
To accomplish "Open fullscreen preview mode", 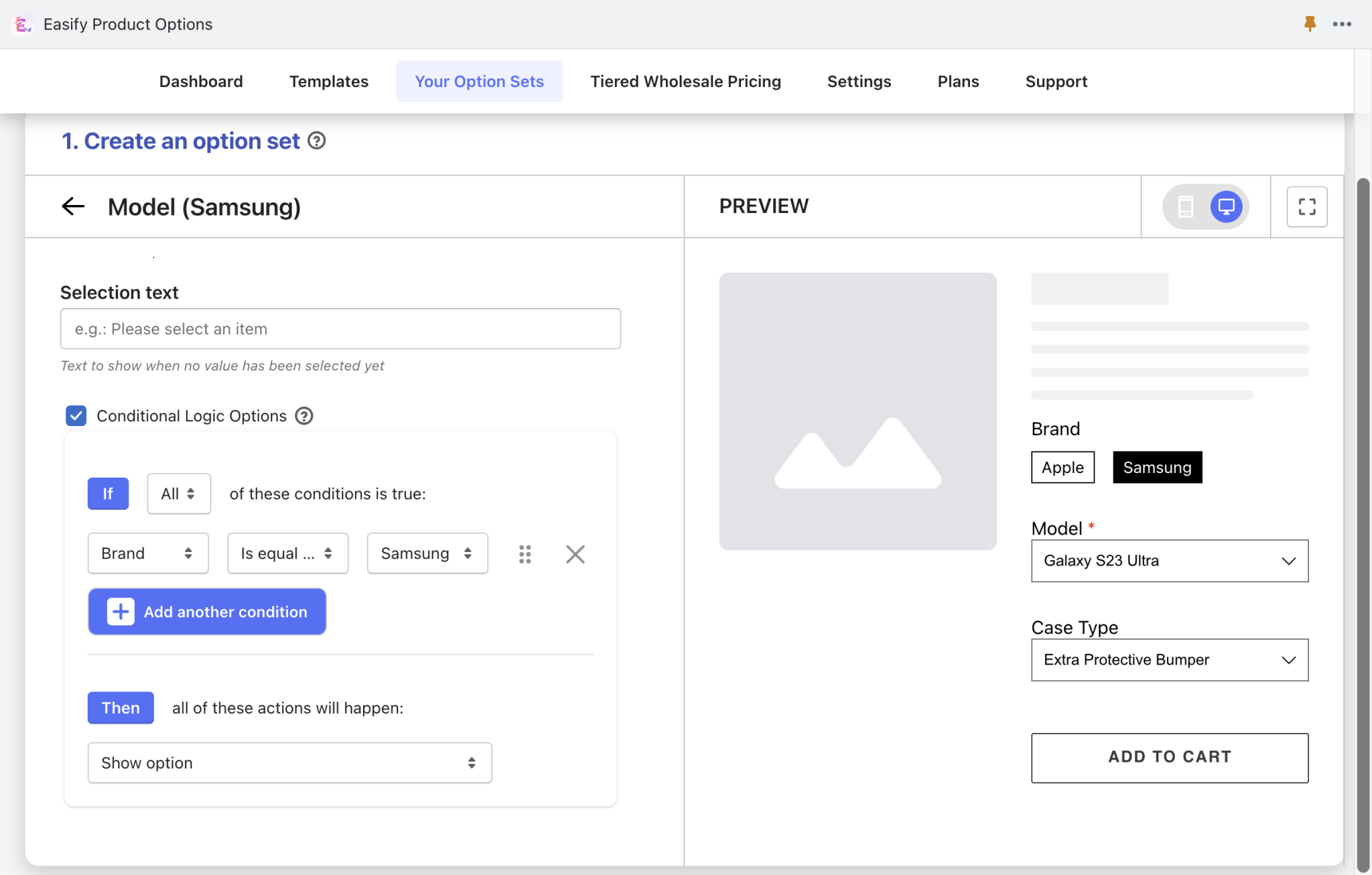I will (1306, 206).
